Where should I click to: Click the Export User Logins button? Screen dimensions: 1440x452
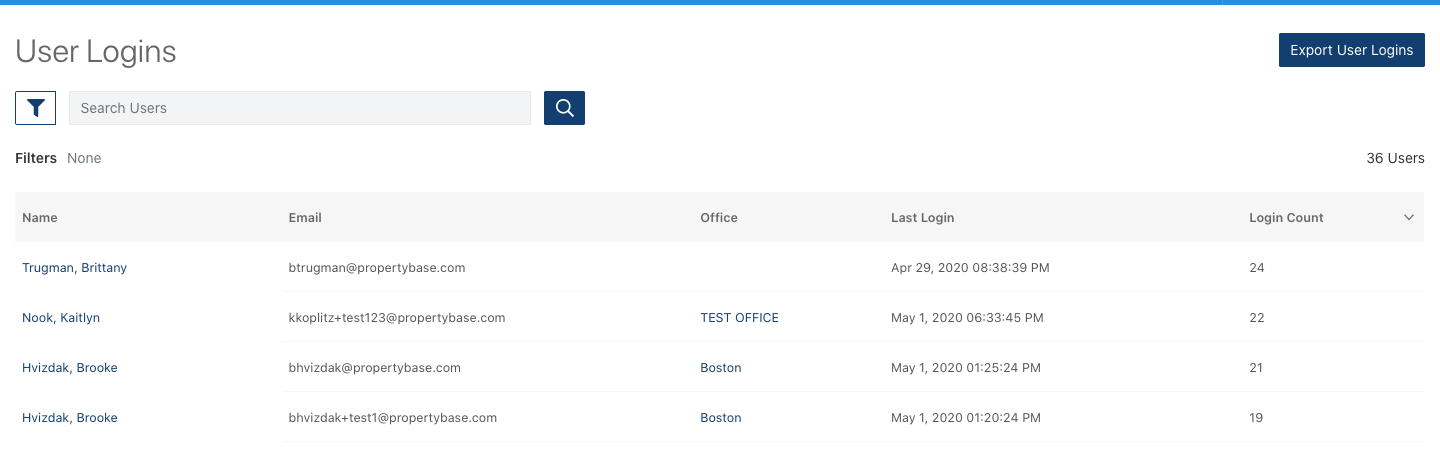click(x=1351, y=50)
